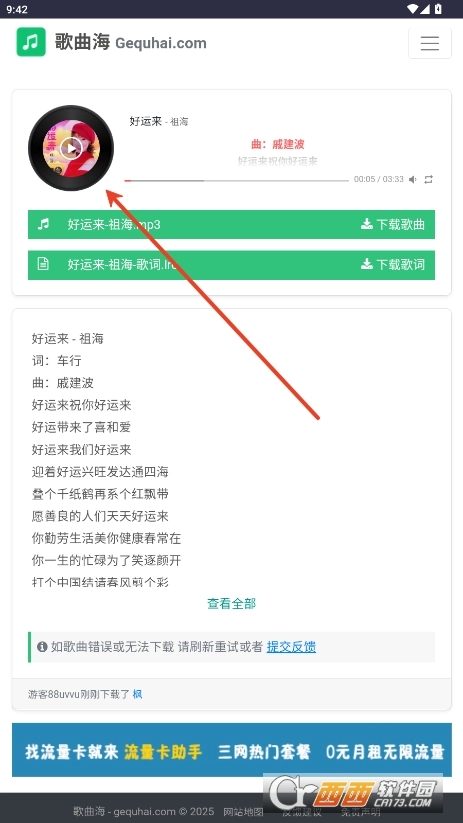463x823 pixels.
Task: Click the green Gequhai music note logo
Action: (31, 42)
